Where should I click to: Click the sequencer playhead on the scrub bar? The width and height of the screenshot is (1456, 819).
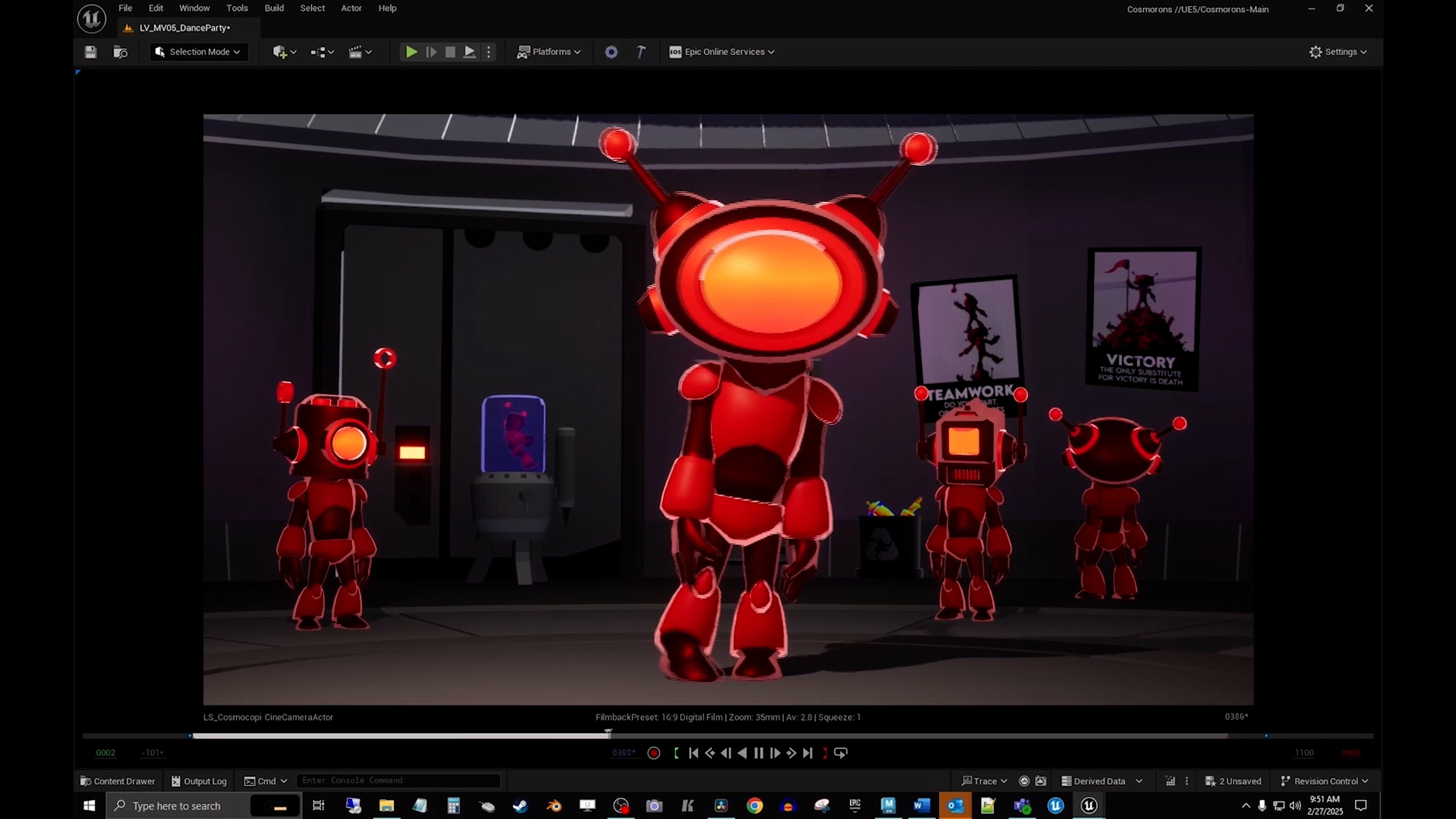(x=608, y=734)
